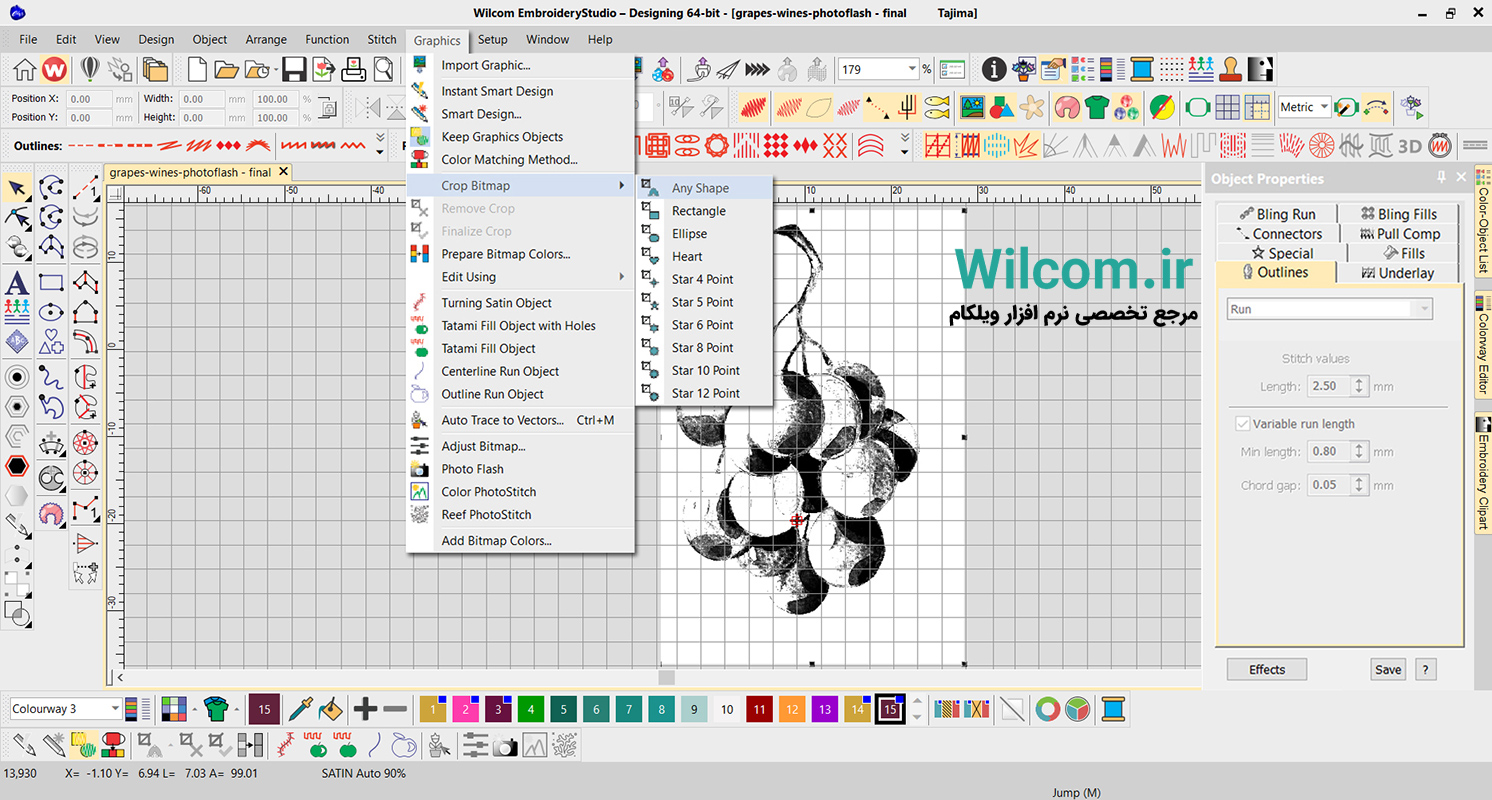
Task: Click the printer icon to print design
Action: pos(354,69)
